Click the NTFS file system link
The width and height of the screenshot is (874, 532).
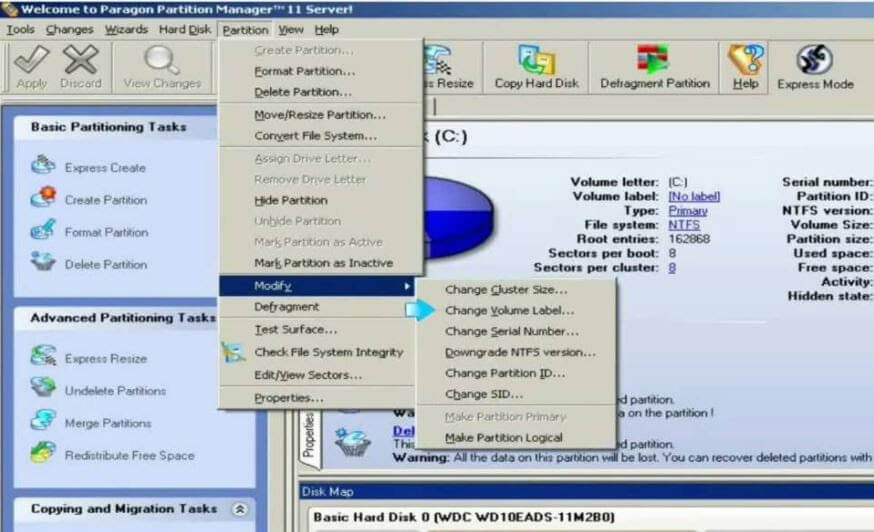pos(684,225)
